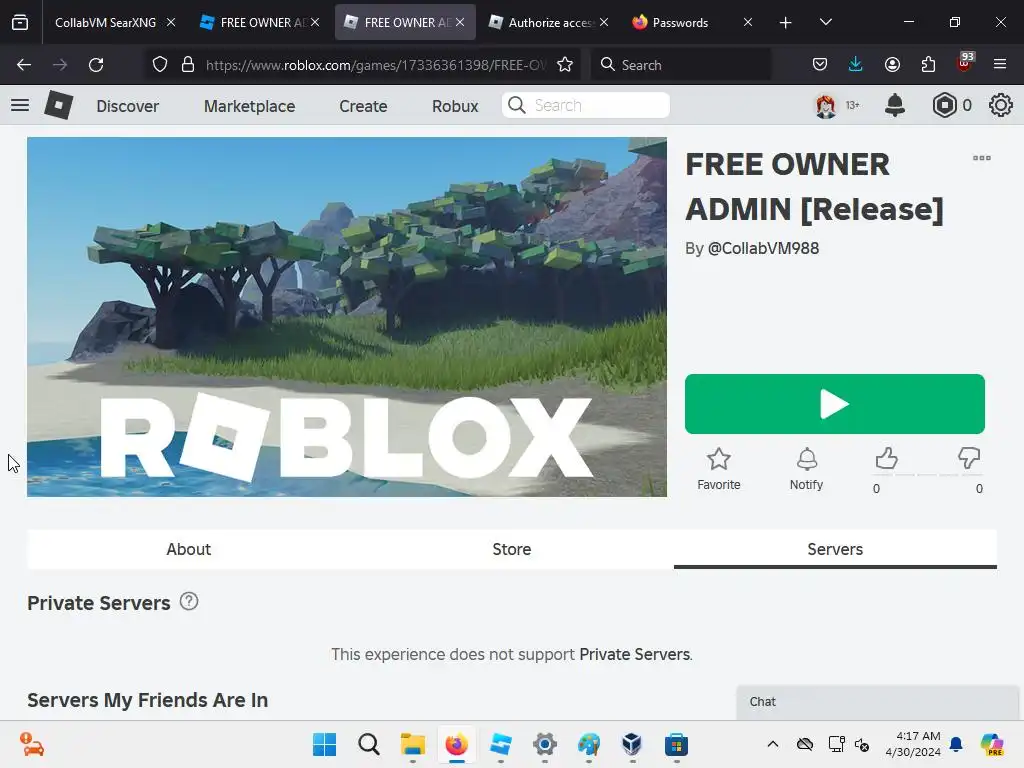Click the Roblox game thumbnail image
This screenshot has height=768, width=1024.
click(x=347, y=317)
